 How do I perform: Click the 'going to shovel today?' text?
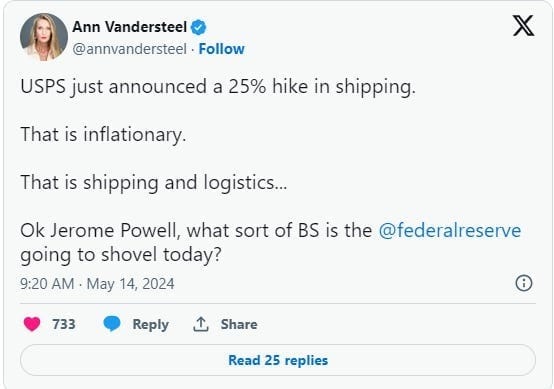tap(121, 255)
